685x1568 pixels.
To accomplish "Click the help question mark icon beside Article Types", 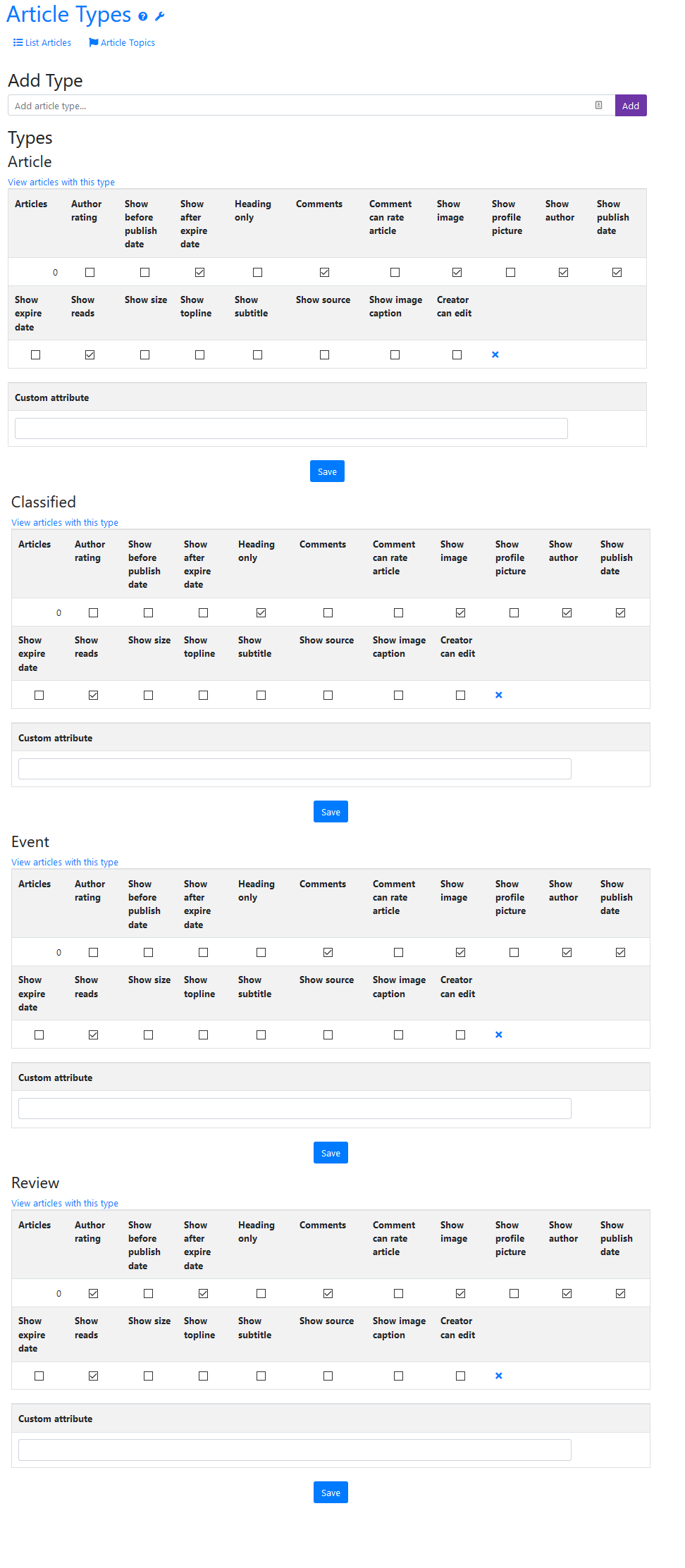I will (143, 17).
